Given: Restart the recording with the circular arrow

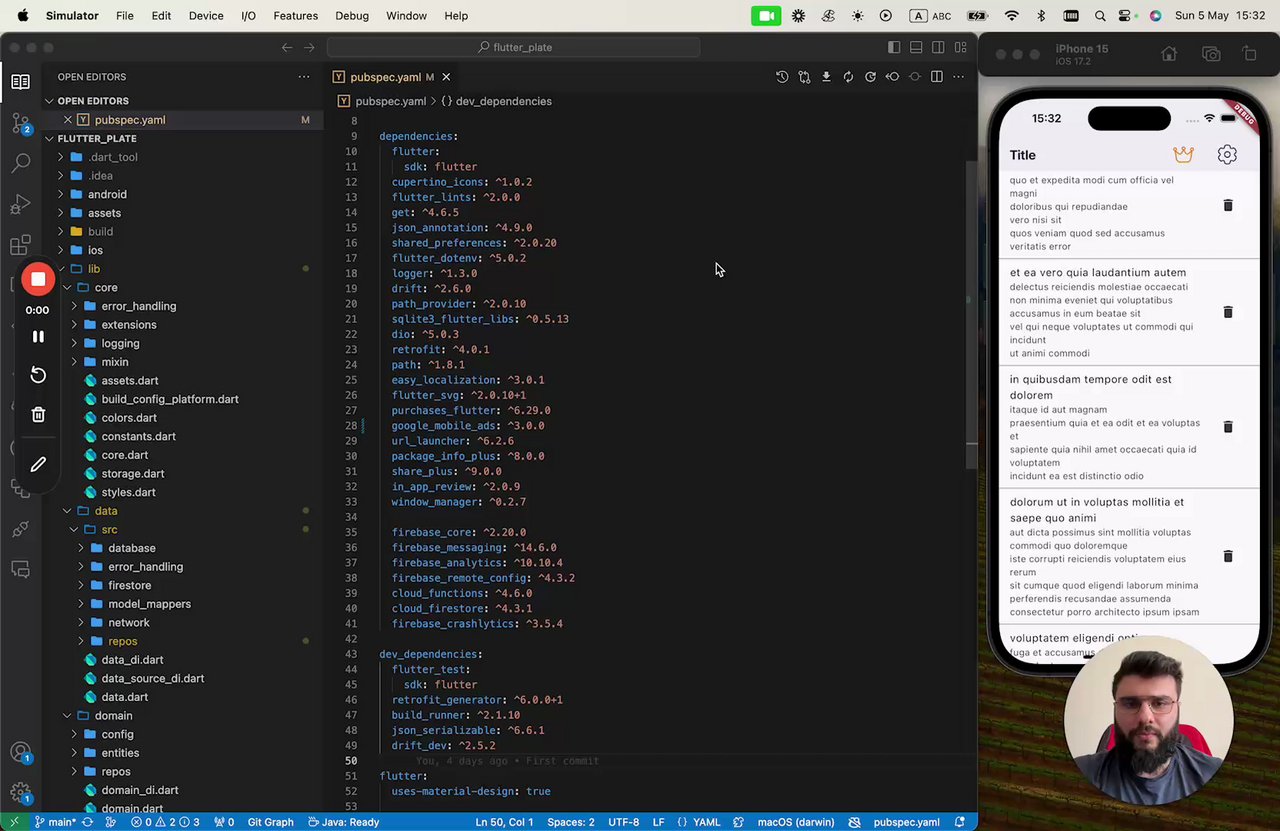Looking at the screenshot, I should click(38, 375).
